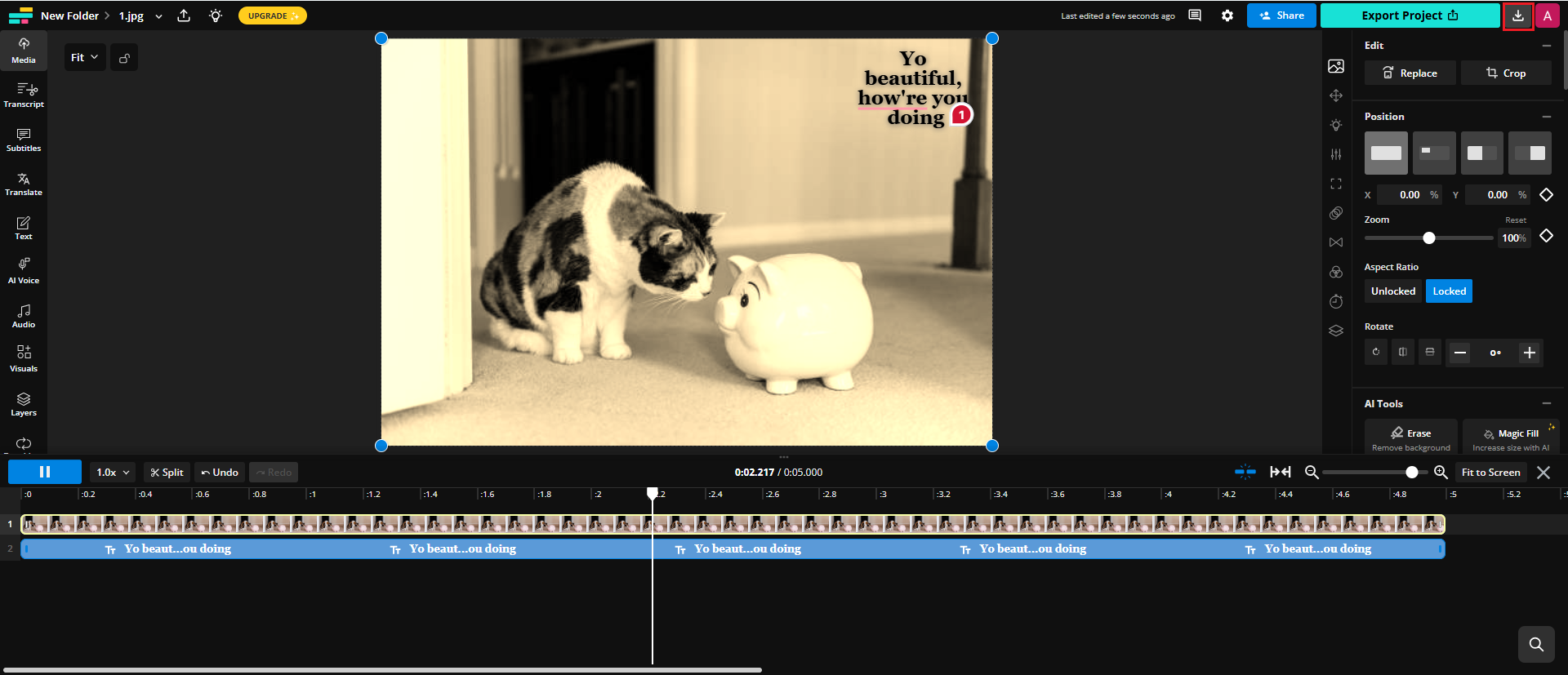Open the Audio panel
The image size is (1568, 675).
(24, 315)
